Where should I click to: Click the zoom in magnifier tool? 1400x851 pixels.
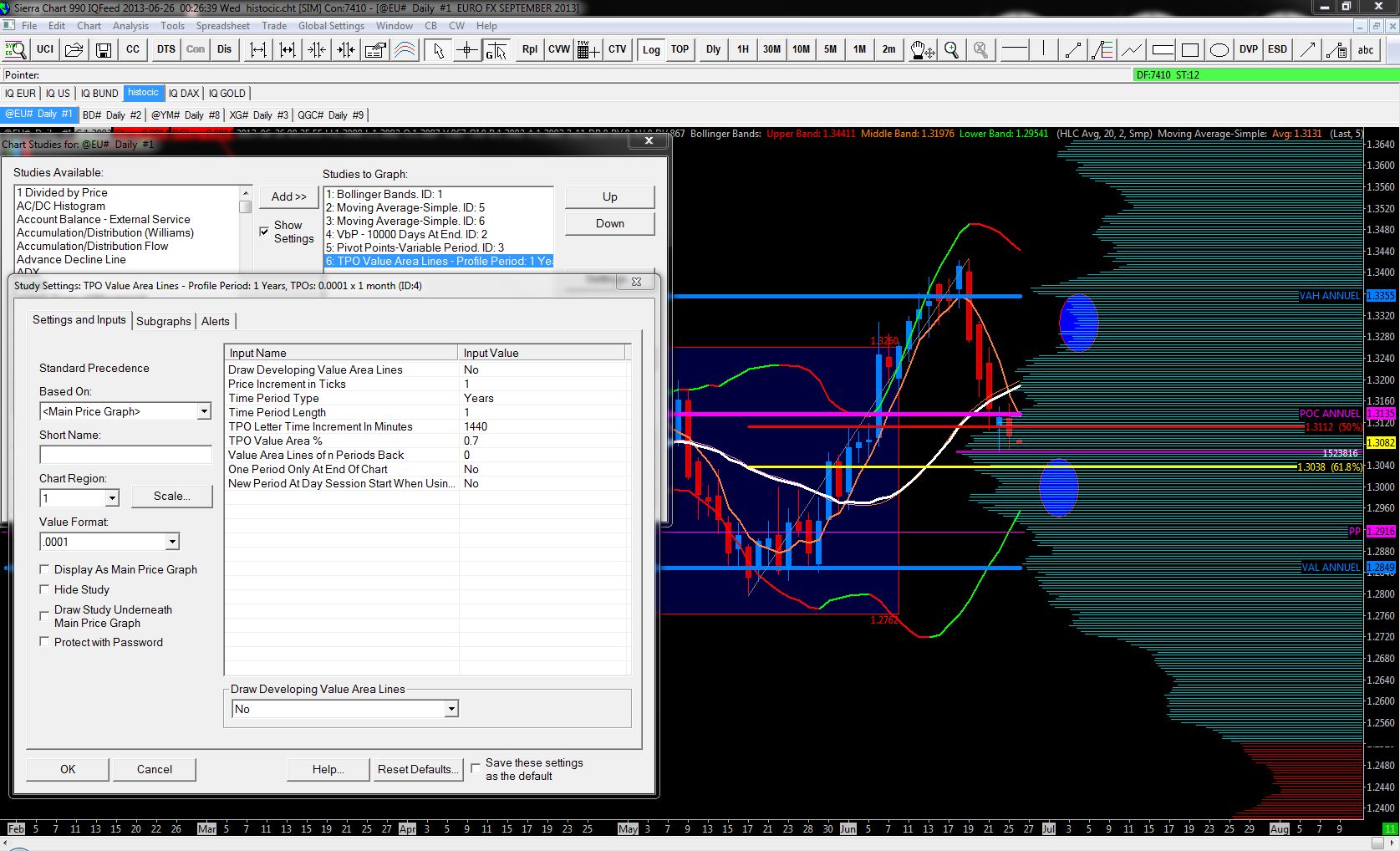coord(951,50)
